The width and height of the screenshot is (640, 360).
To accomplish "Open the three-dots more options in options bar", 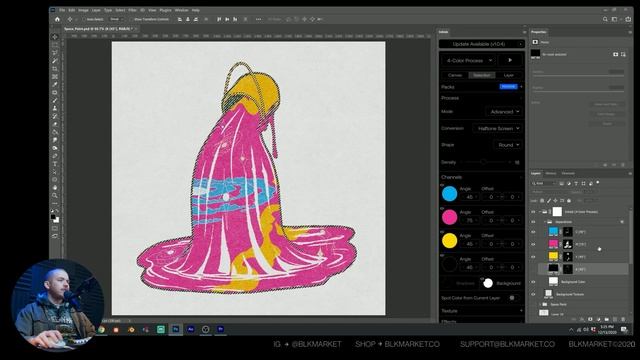I will (x=258, y=19).
